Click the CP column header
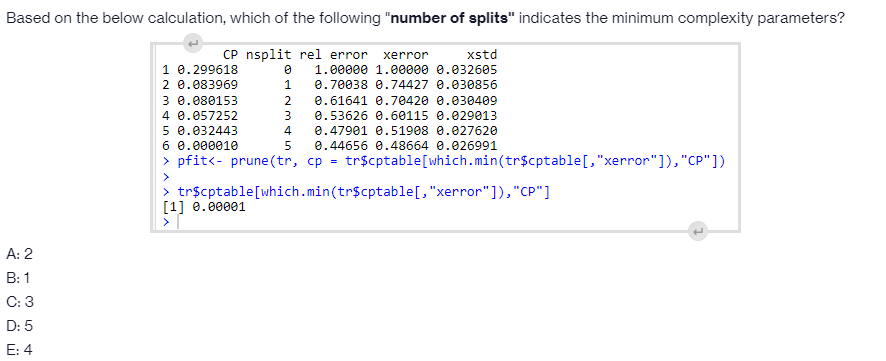The height and width of the screenshot is (361, 886). pos(231,55)
